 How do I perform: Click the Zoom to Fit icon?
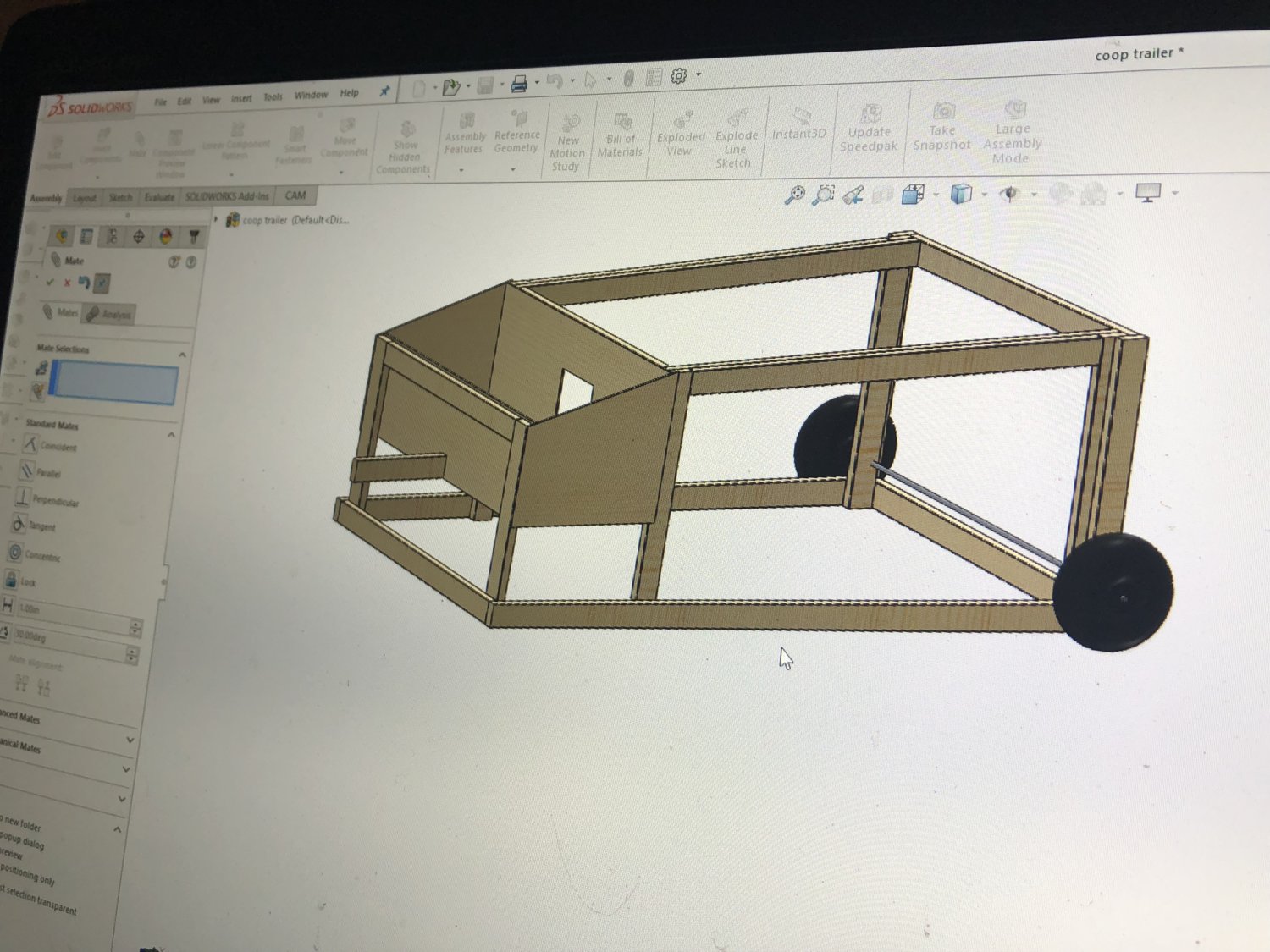pyautogui.click(x=794, y=195)
